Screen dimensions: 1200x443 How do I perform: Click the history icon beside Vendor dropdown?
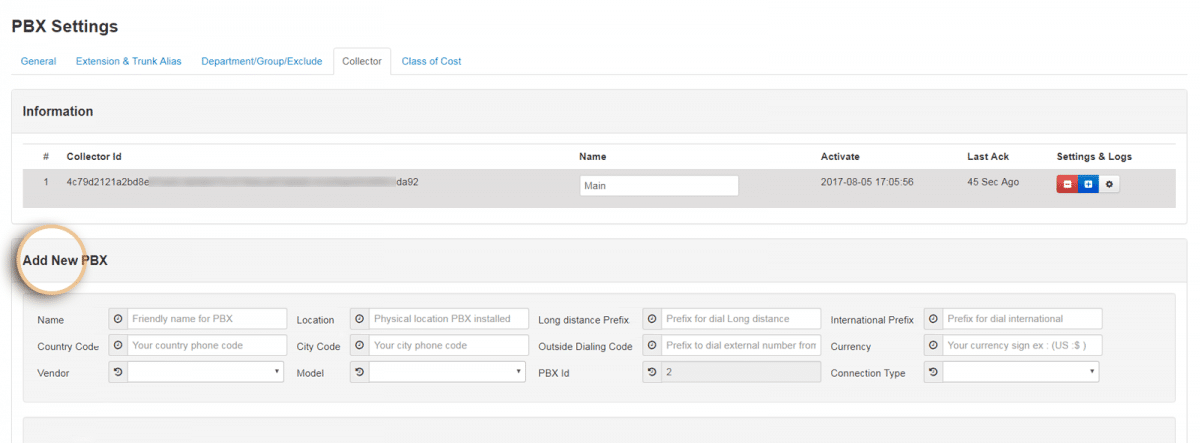pyautogui.click(x=118, y=372)
